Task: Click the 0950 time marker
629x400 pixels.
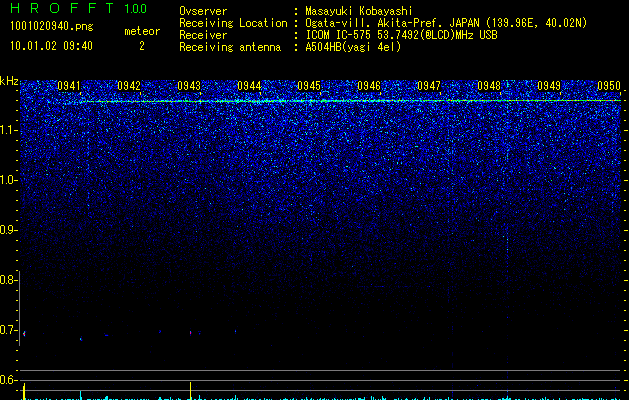Action: coord(609,85)
